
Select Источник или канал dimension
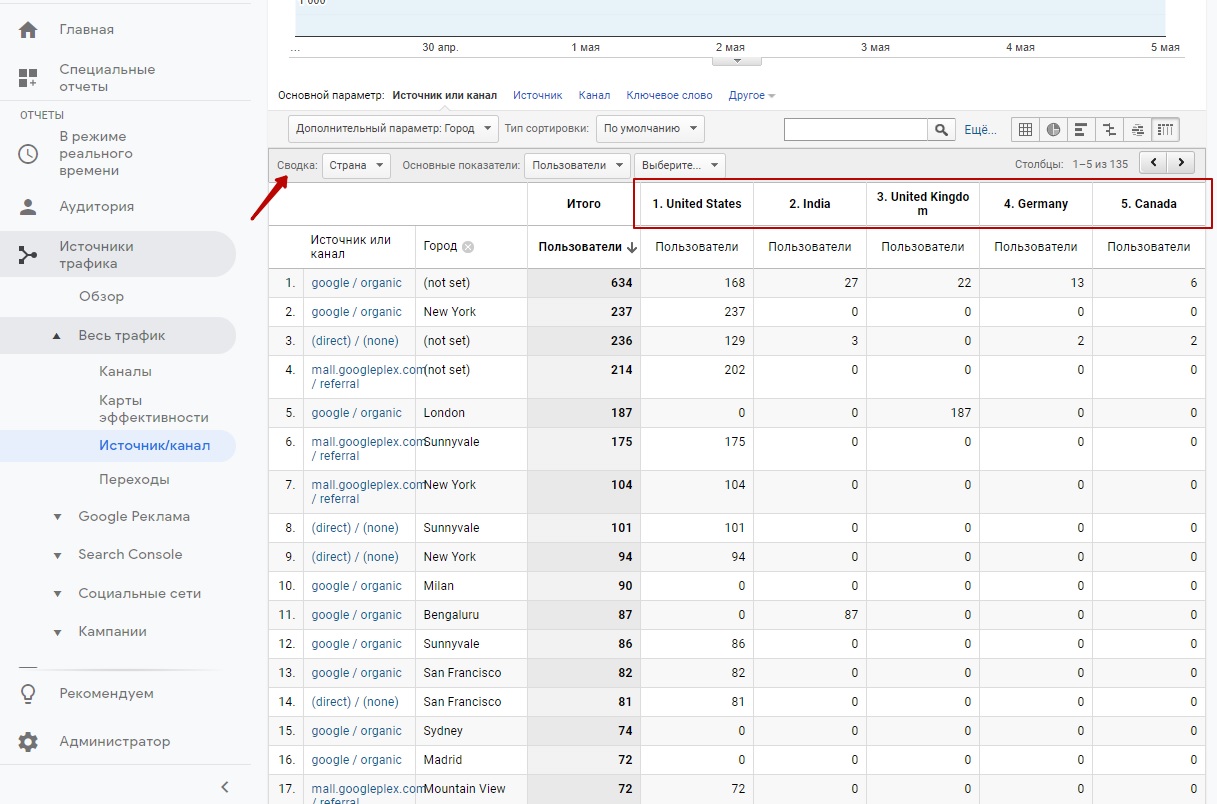pyautogui.click(x=444, y=95)
